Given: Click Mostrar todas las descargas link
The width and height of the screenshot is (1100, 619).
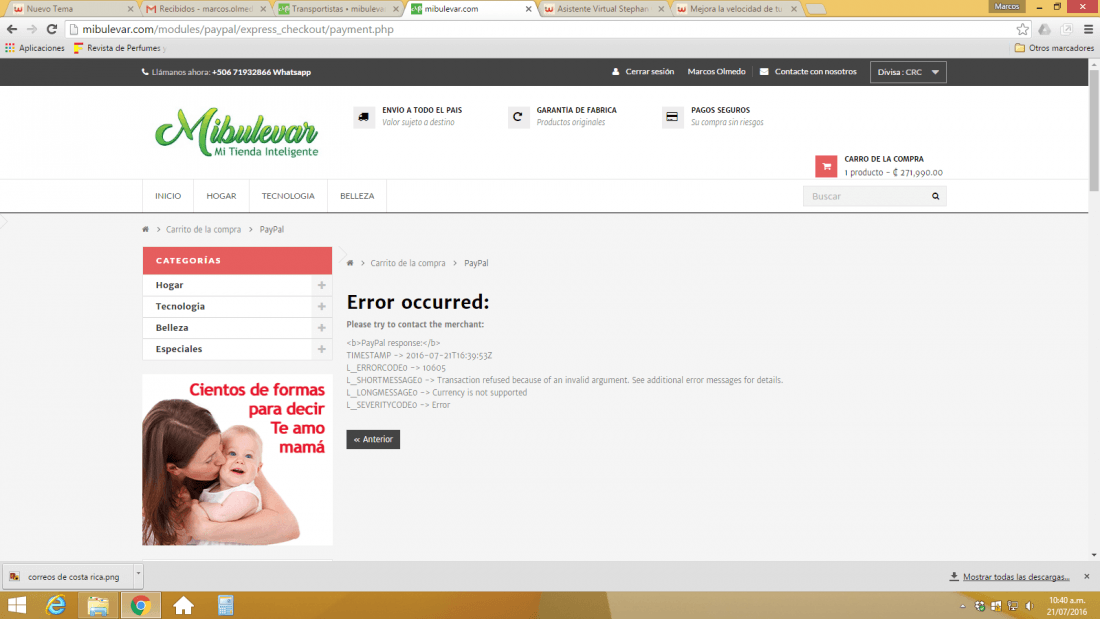Looking at the screenshot, I should (x=1016, y=577).
